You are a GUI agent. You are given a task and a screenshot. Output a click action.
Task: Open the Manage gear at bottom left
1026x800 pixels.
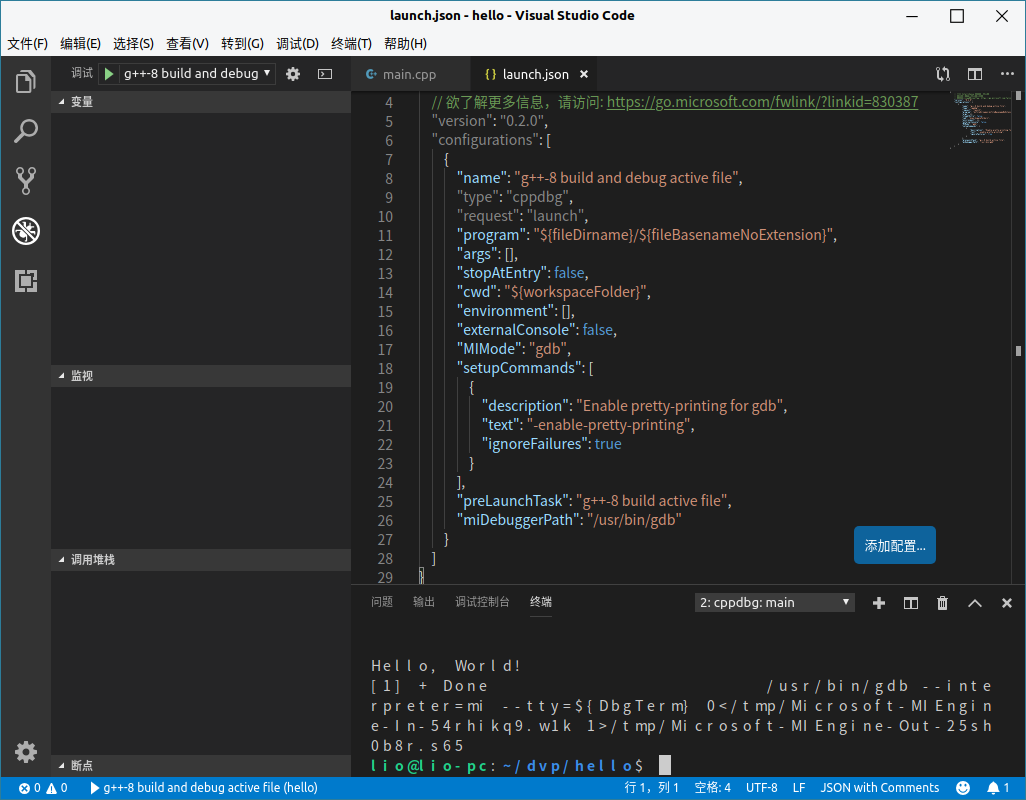point(26,751)
